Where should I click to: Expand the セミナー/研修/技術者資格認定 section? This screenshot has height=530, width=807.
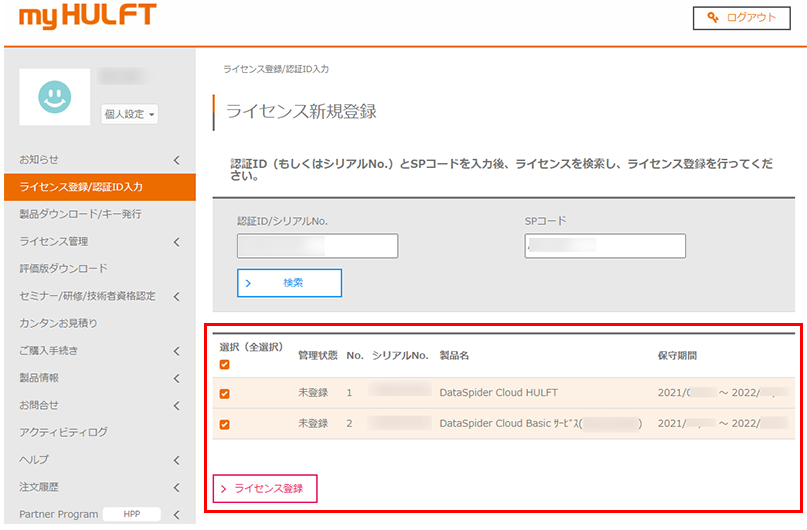click(98, 296)
